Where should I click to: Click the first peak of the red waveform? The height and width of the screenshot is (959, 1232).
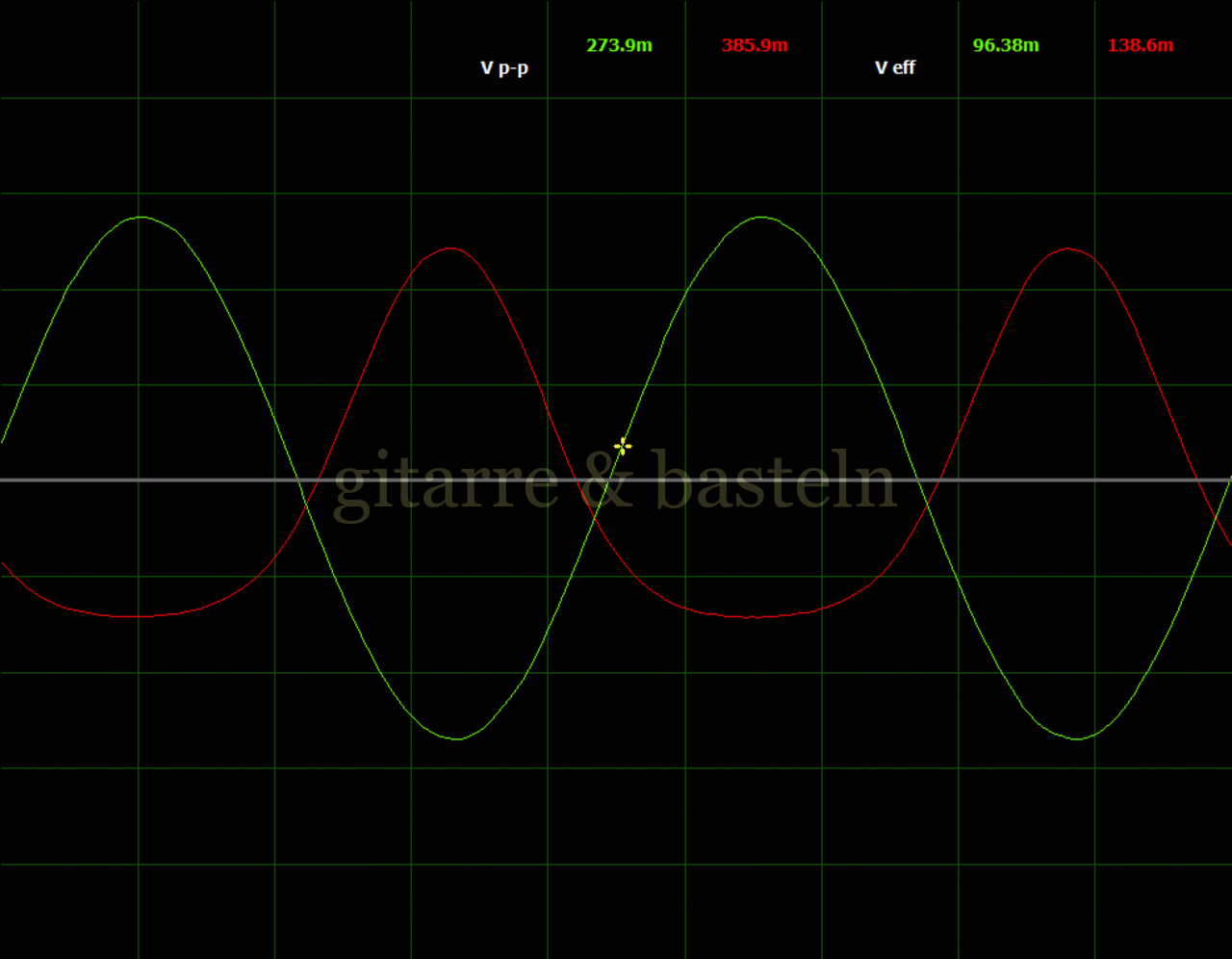449,248
